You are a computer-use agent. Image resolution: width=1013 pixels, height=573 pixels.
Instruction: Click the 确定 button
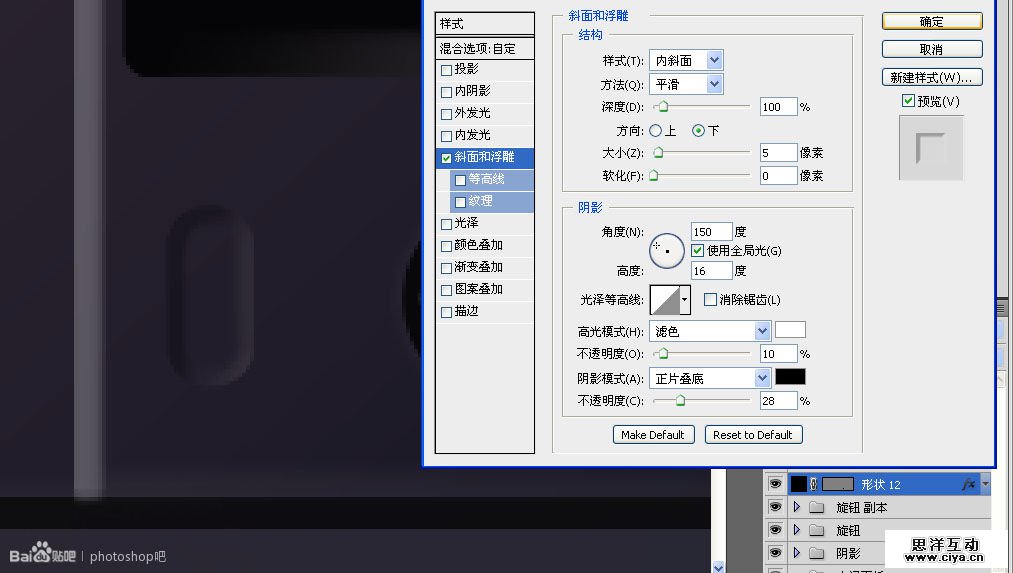(x=931, y=21)
